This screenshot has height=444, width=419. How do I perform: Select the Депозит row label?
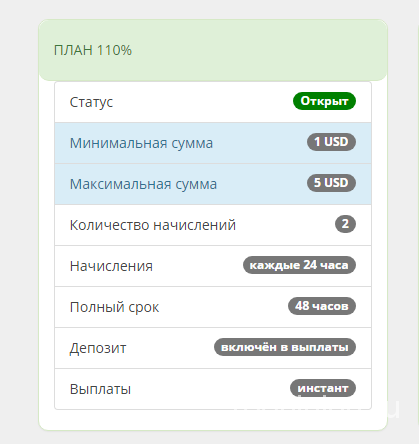pyautogui.click(x=98, y=348)
